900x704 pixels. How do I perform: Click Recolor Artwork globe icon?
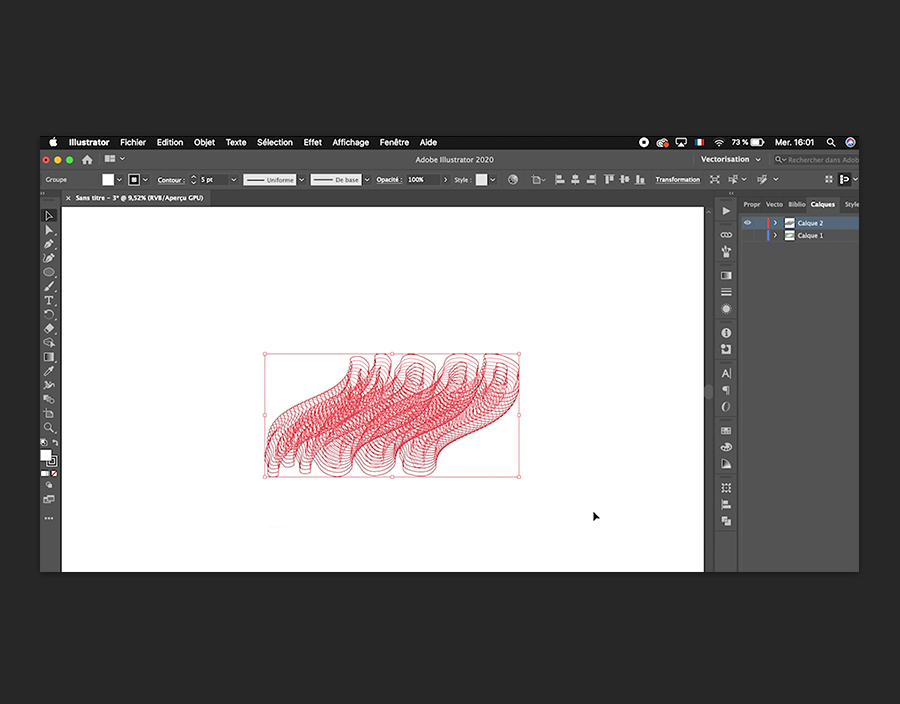click(513, 180)
